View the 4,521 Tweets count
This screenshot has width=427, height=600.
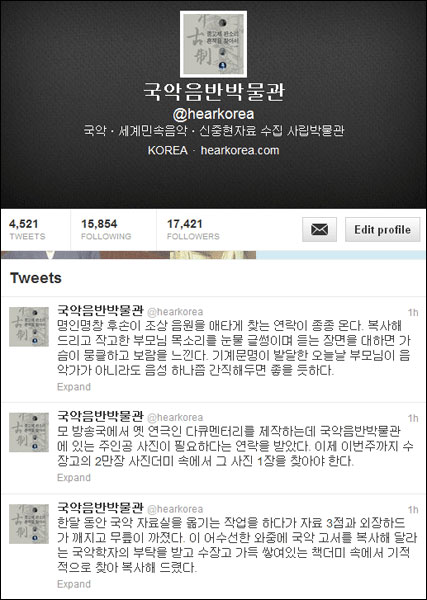tap(27, 230)
